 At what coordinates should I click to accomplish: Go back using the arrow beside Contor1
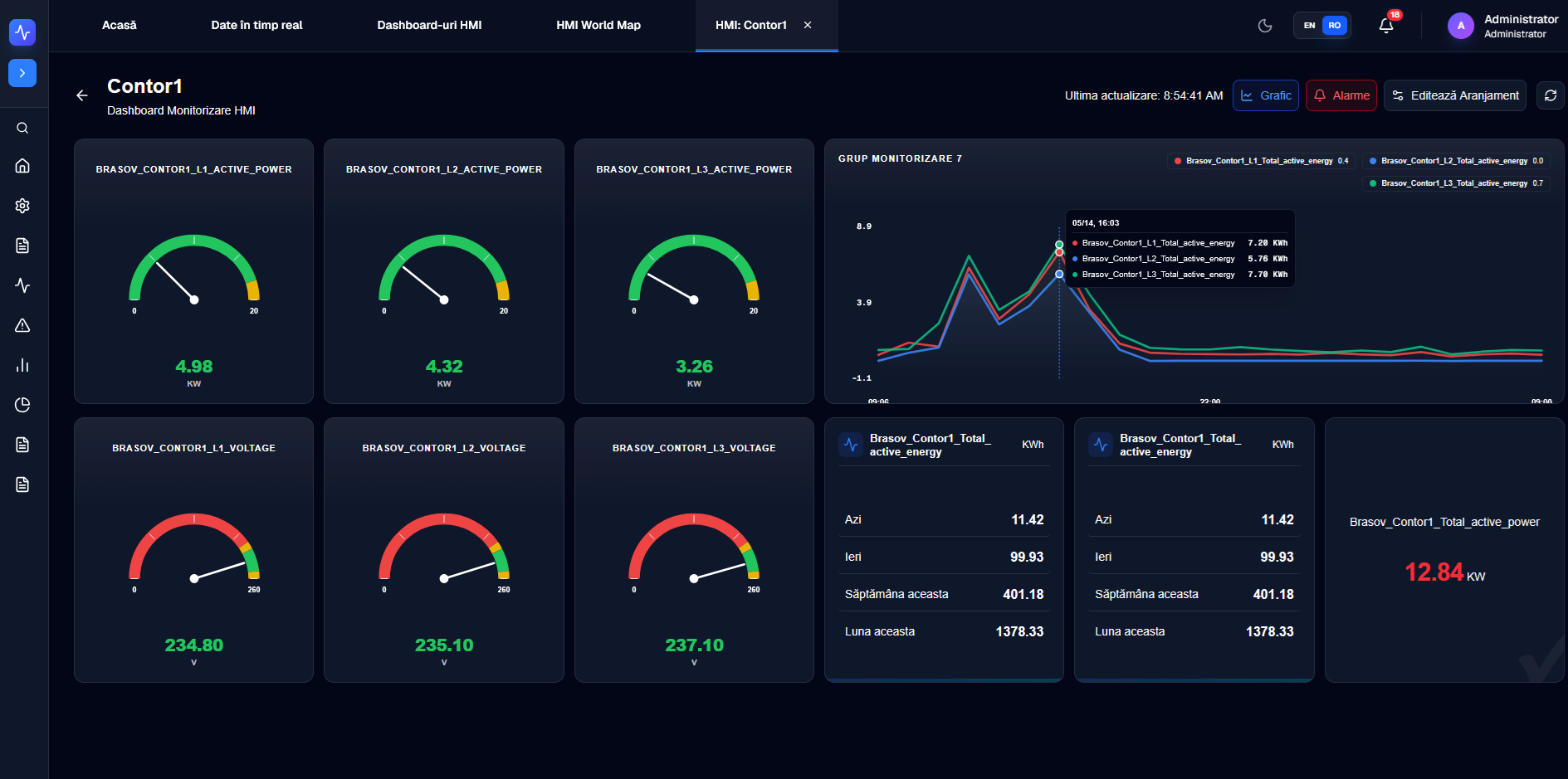coord(81,95)
